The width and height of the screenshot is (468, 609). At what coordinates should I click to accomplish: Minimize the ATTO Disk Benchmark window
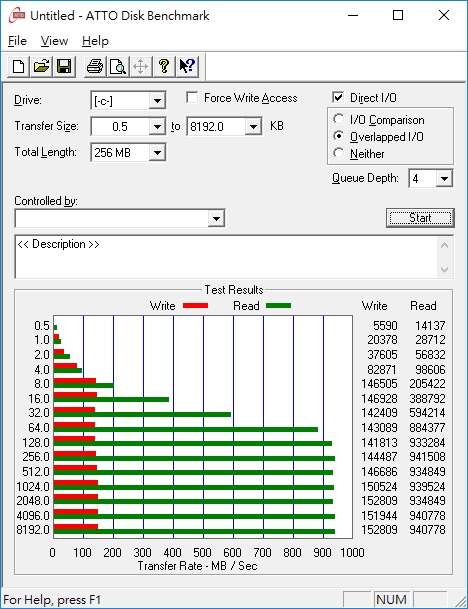click(353, 16)
